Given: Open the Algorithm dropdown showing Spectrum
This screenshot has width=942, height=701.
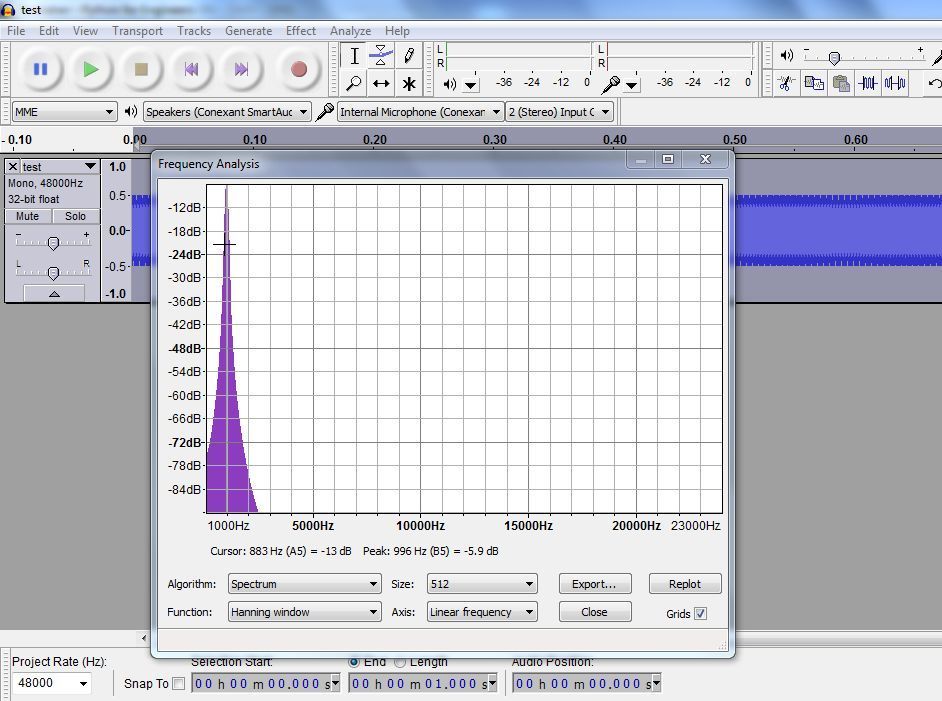Looking at the screenshot, I should coord(304,584).
